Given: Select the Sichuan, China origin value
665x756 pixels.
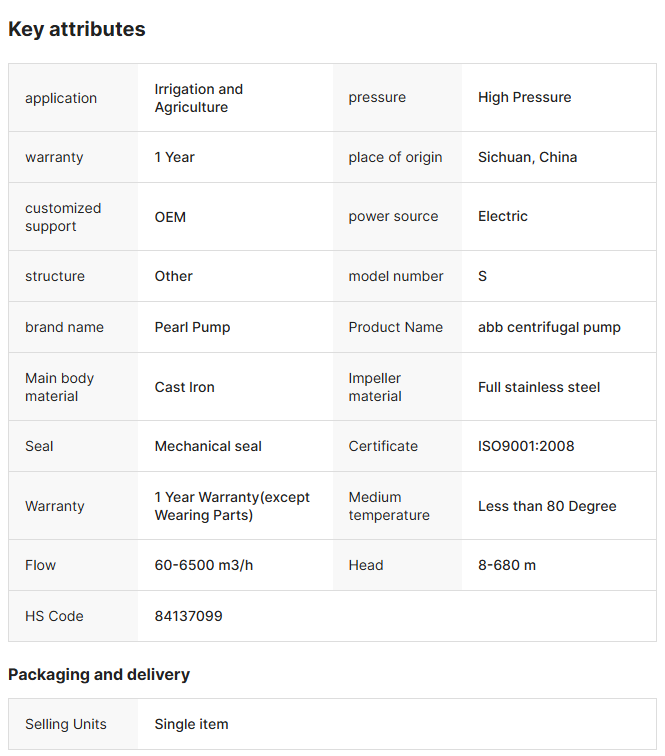Looking at the screenshot, I should [527, 157].
